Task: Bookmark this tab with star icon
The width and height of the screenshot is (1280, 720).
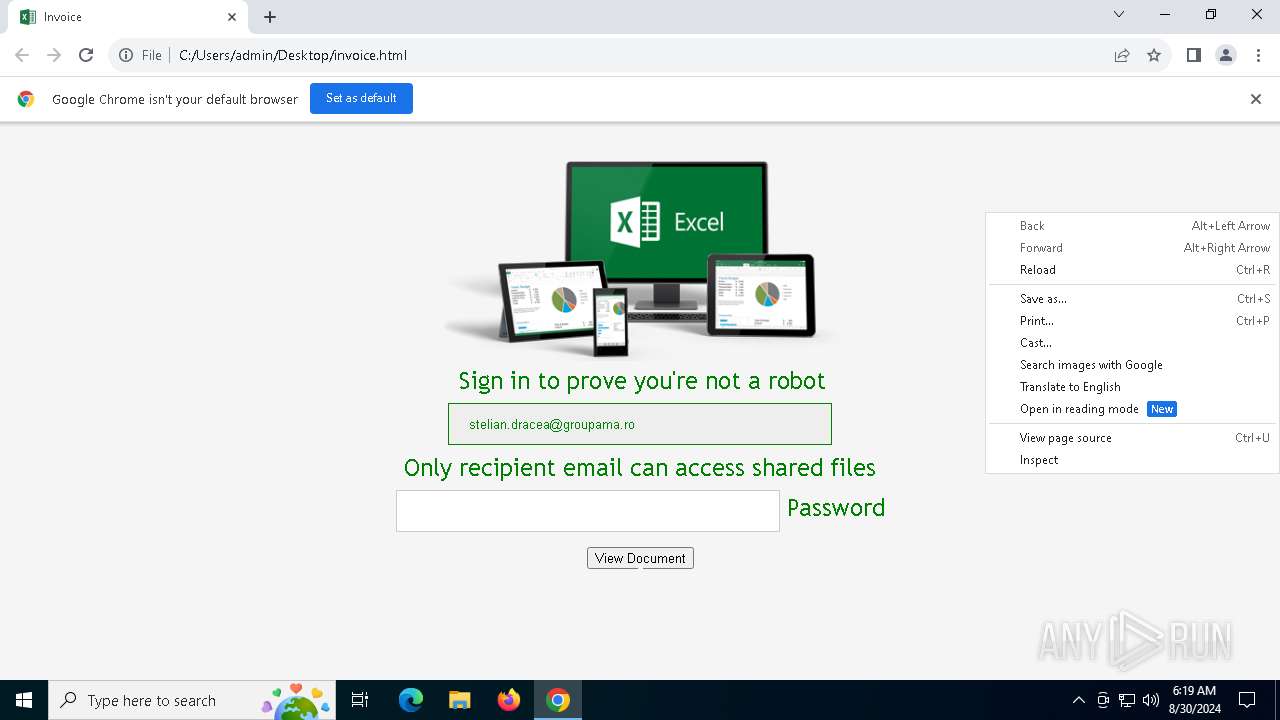Action: [x=1154, y=55]
